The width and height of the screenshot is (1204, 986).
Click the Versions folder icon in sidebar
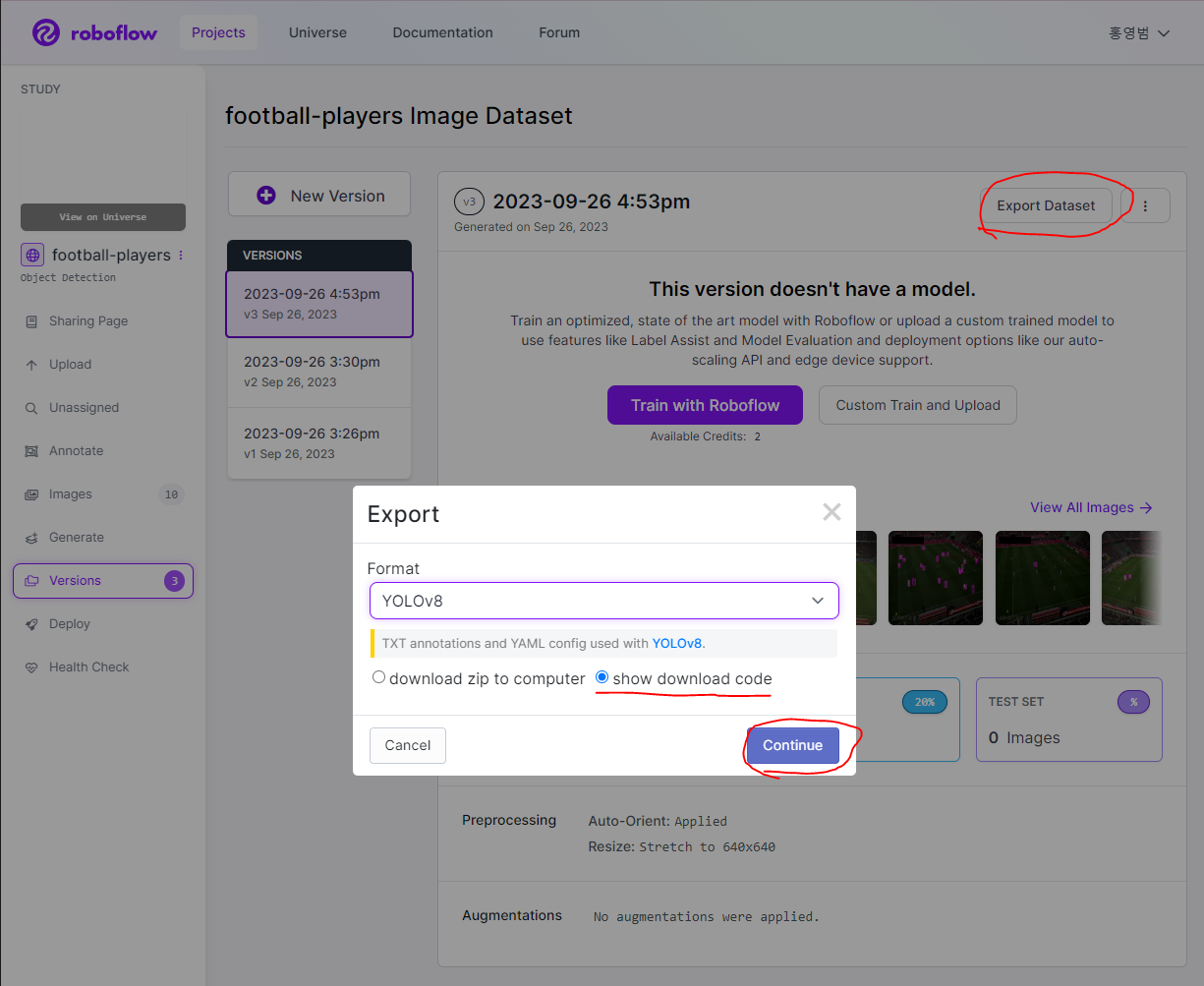(30, 581)
